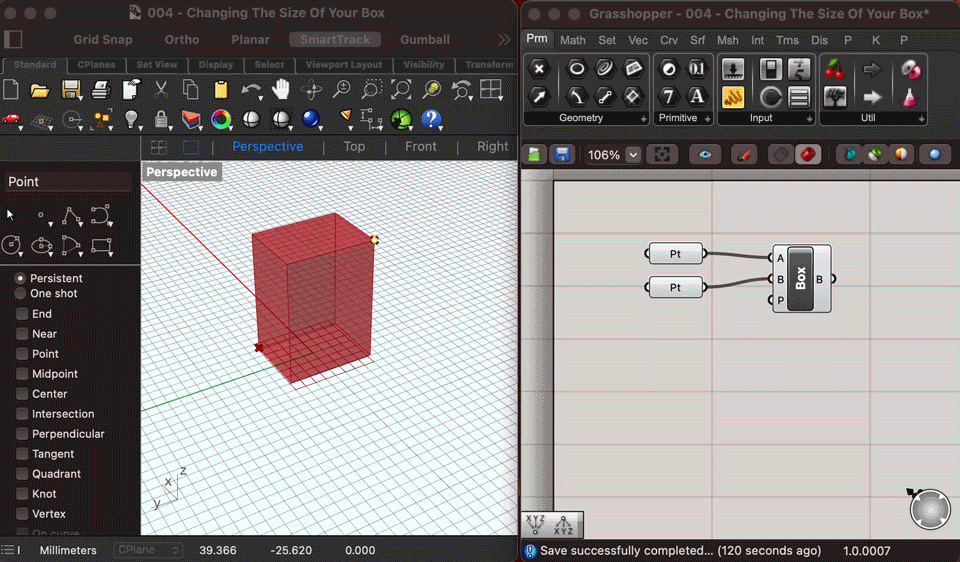Click Grasshopper Zoom Extents icon

click(662, 155)
